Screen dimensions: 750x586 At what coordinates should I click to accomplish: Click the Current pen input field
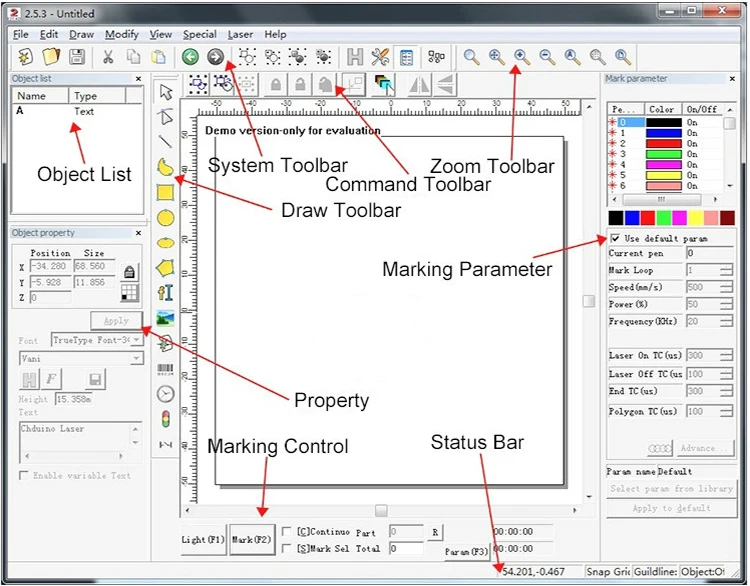click(710, 253)
